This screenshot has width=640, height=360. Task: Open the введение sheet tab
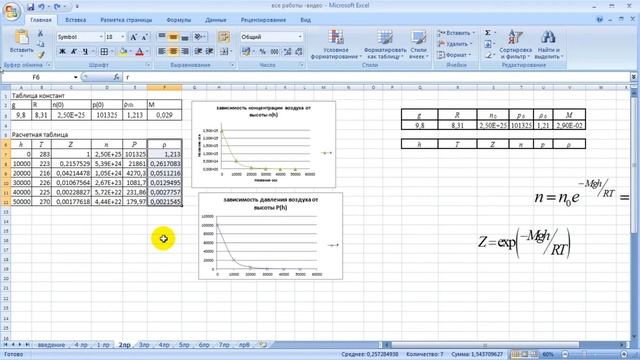tap(51, 345)
